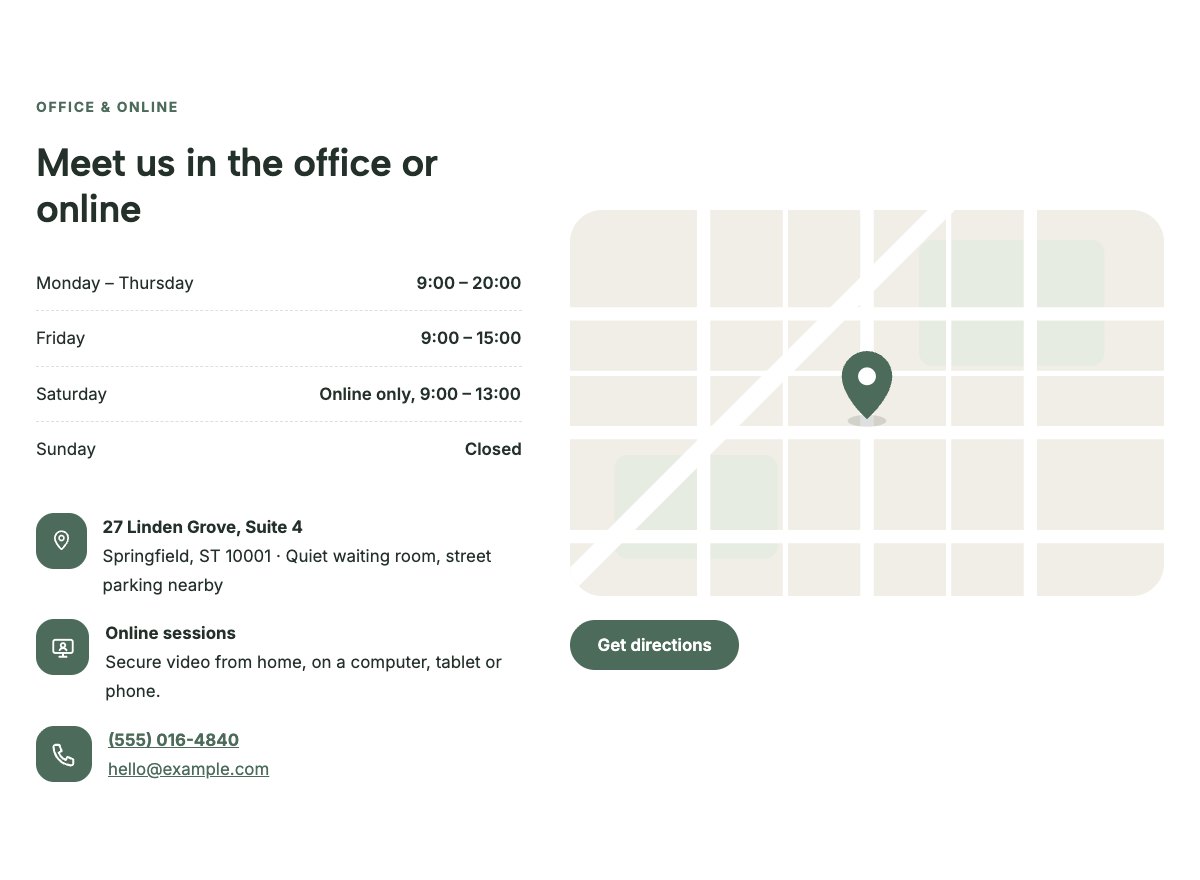1200x880 pixels.
Task: Click the 'Sunday' row label
Action: 66,449
